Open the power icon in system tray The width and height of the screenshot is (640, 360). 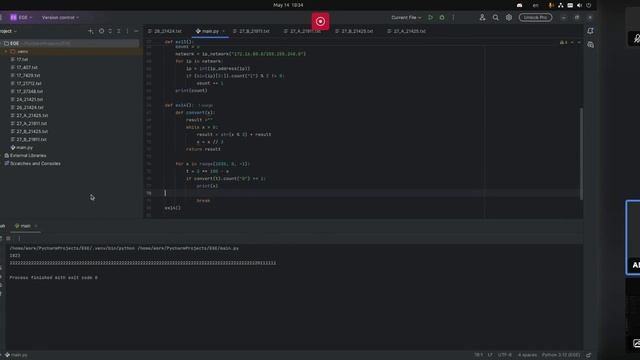click(x=589, y=5)
